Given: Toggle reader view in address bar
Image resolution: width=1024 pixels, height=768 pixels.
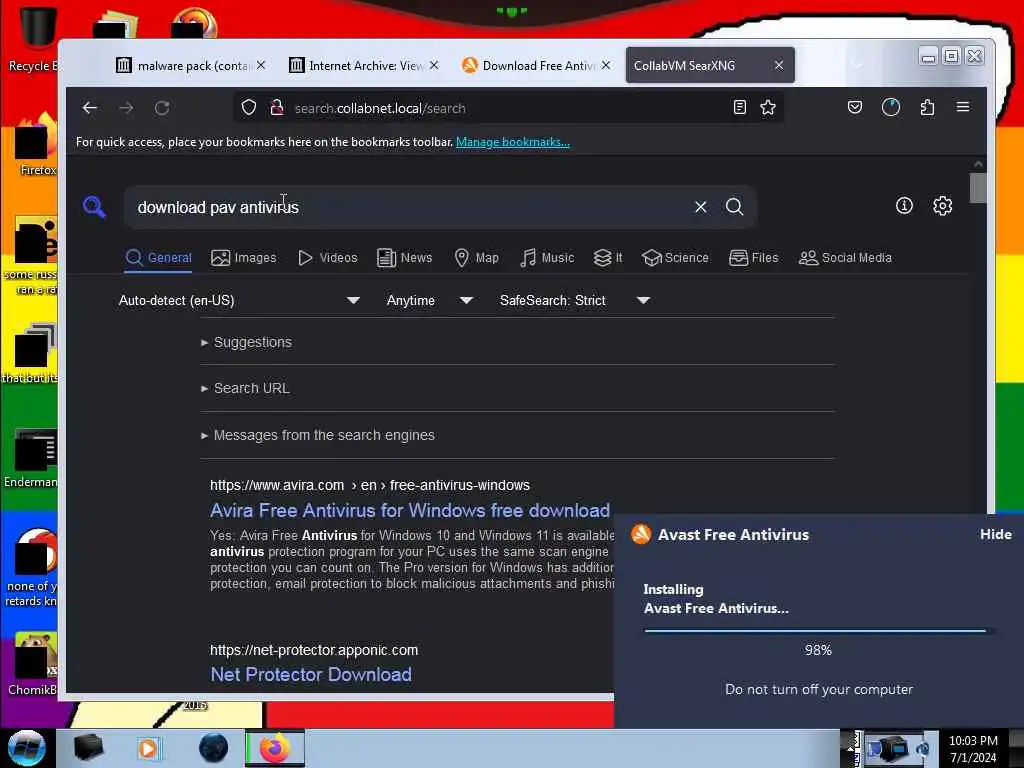Looking at the screenshot, I should (739, 108).
